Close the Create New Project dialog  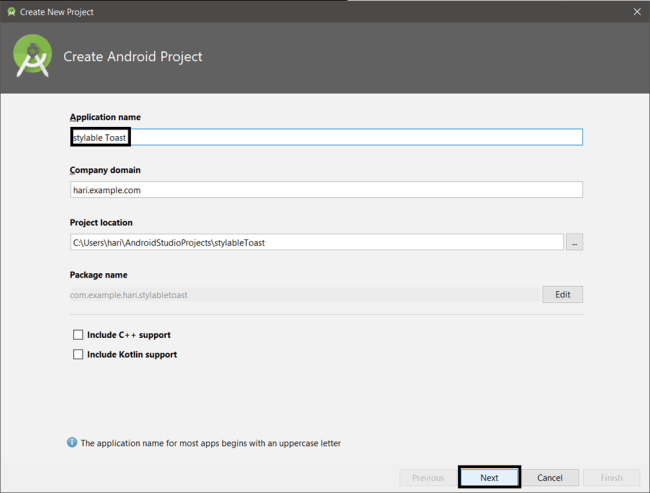[x=637, y=11]
